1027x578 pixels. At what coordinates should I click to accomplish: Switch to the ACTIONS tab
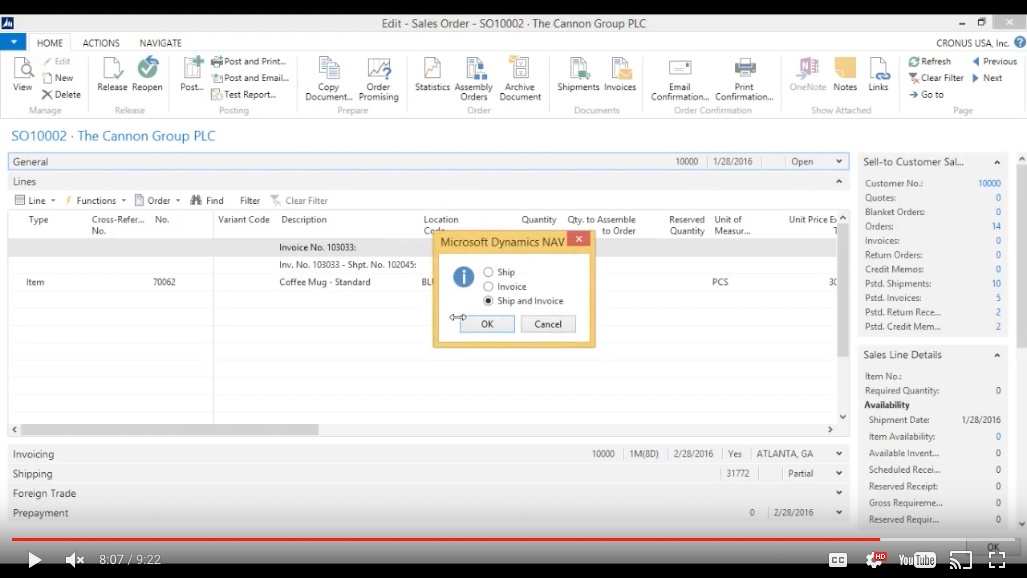[101, 43]
